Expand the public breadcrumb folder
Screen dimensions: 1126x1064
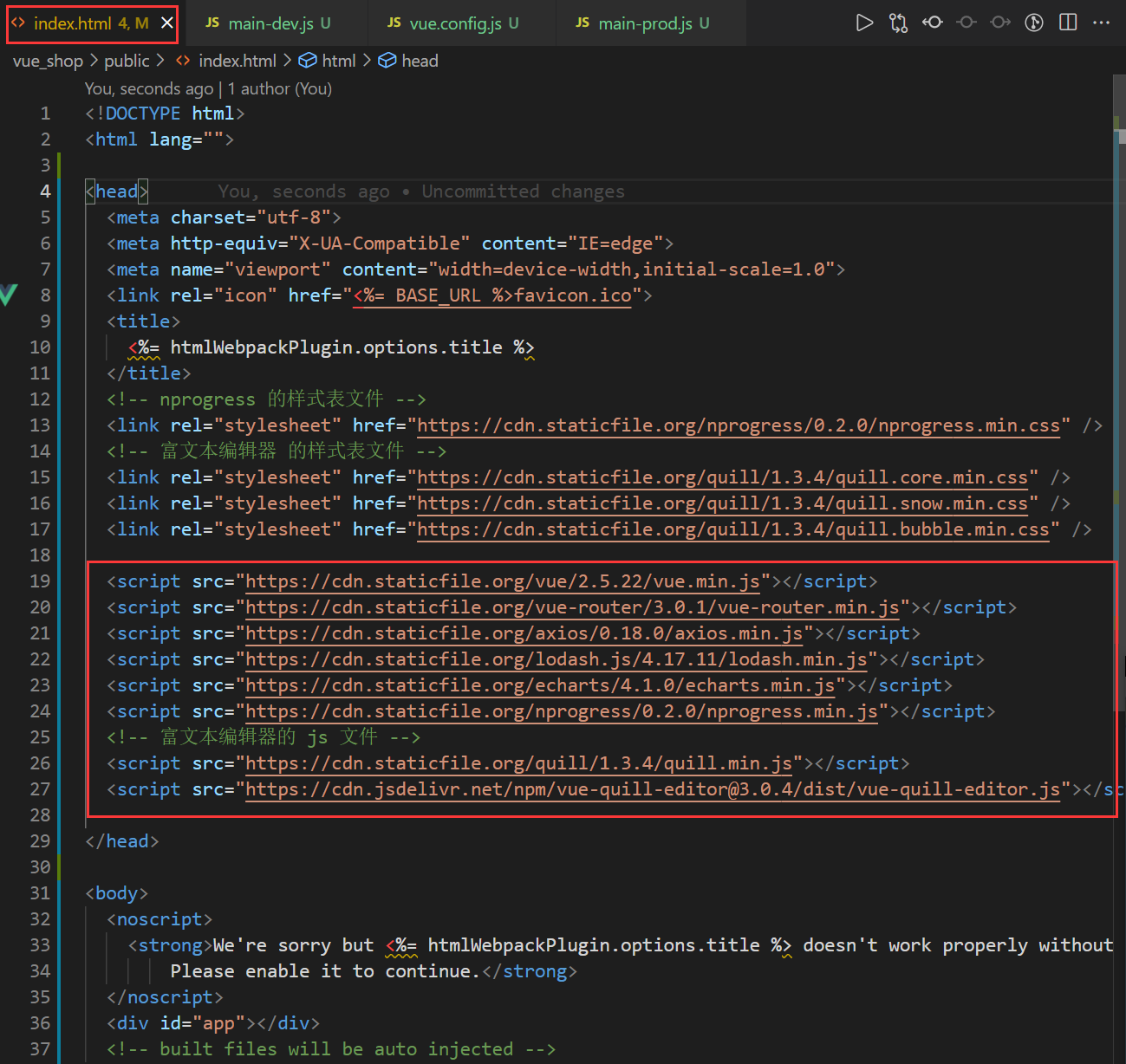click(x=127, y=61)
